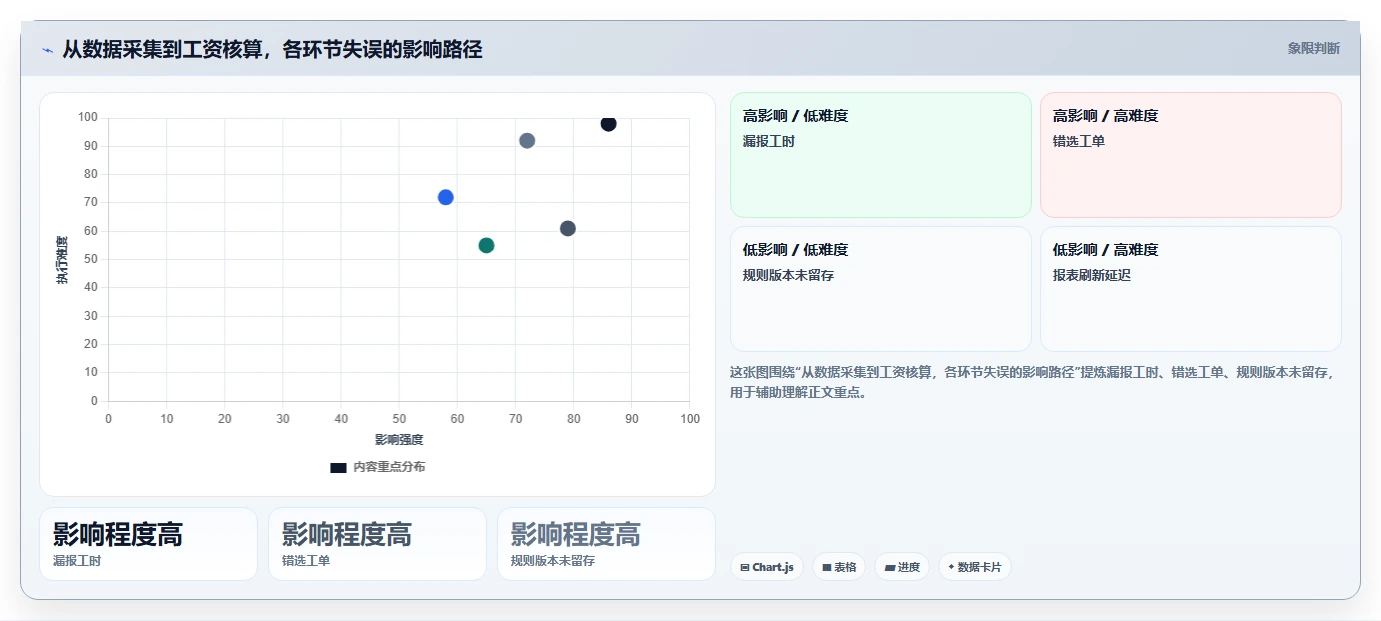Click the 表格 tag chip
The height and width of the screenshot is (621, 1381).
point(839,567)
